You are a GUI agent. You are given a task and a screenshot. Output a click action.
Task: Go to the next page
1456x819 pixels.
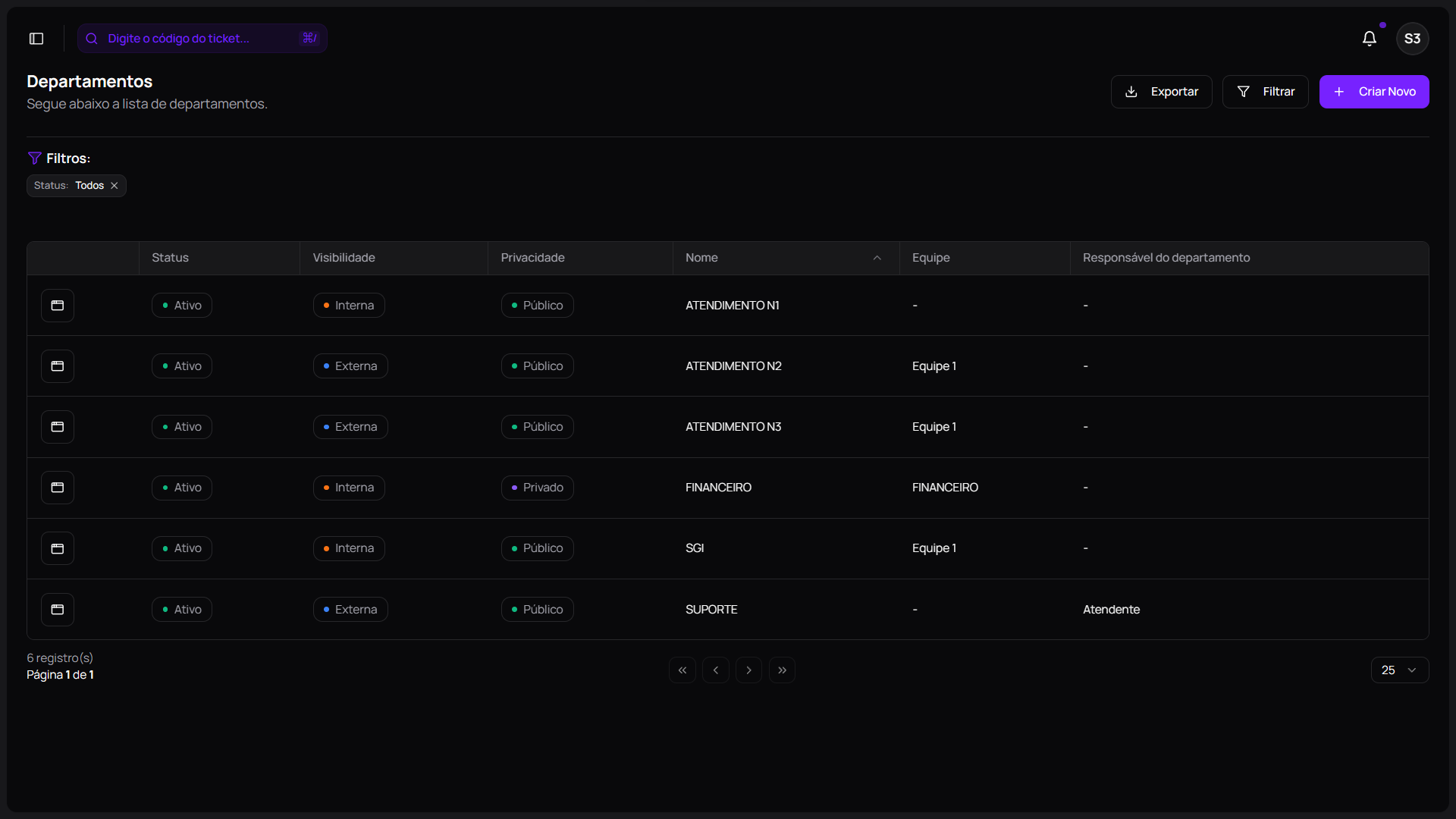pos(748,670)
